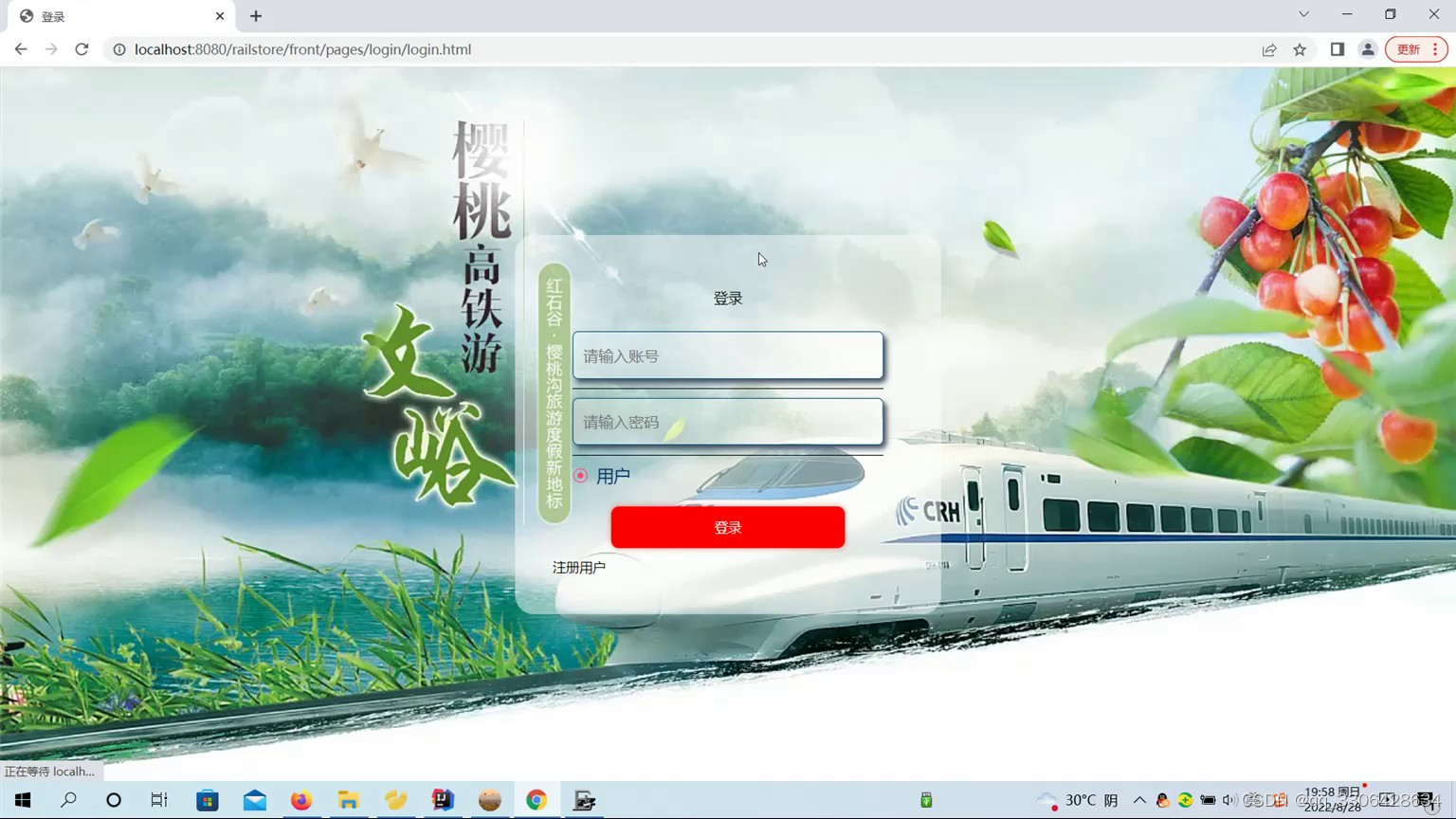
Task: Click the site info icon before localhost URL
Action: click(118, 49)
